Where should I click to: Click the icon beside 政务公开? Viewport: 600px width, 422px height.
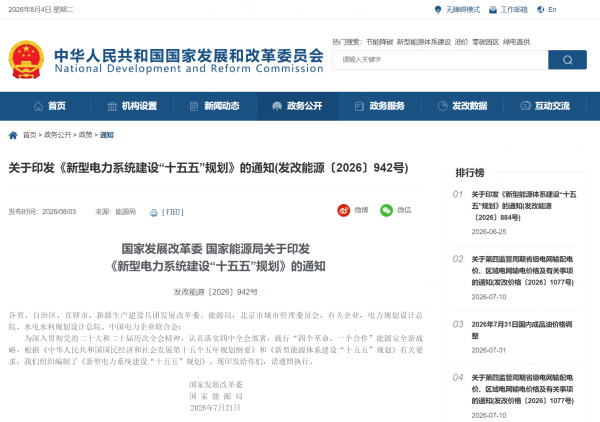277,106
